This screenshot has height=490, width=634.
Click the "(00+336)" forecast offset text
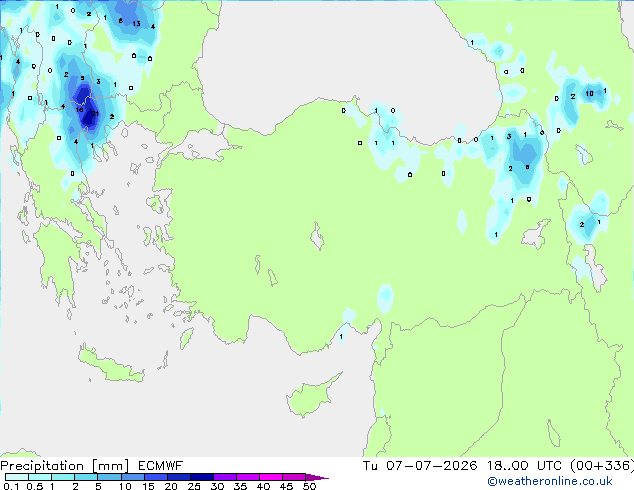(x=602, y=466)
